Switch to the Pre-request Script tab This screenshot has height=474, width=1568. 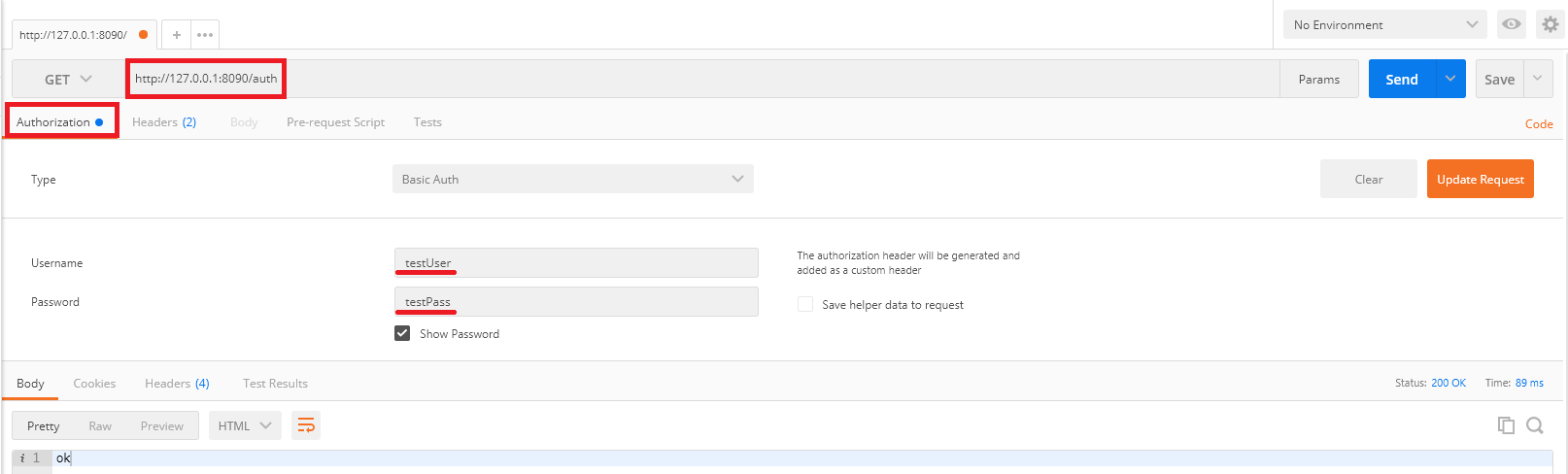coord(335,122)
